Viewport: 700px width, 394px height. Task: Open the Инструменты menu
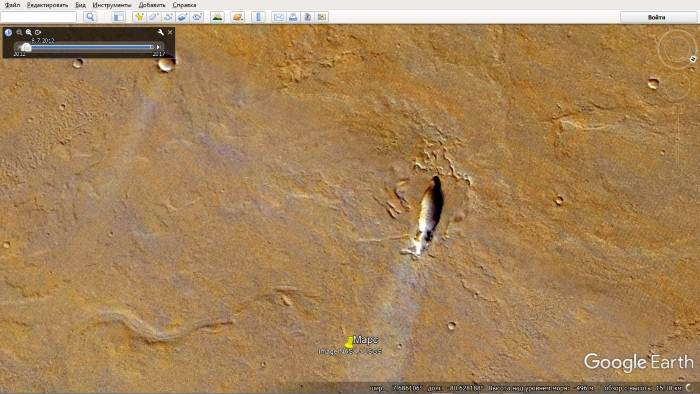point(112,5)
